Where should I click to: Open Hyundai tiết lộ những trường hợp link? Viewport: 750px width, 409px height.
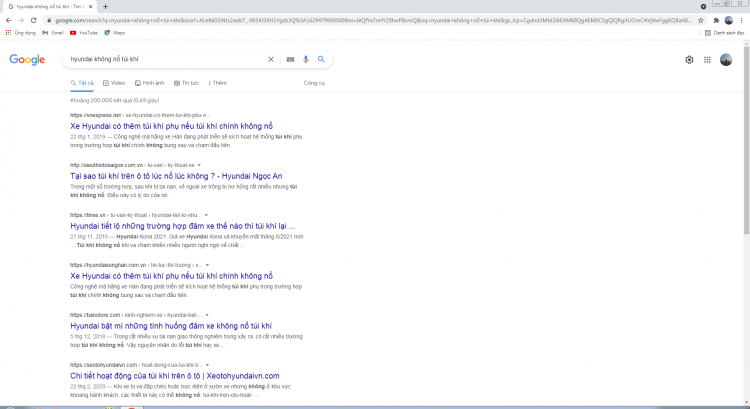click(x=182, y=226)
